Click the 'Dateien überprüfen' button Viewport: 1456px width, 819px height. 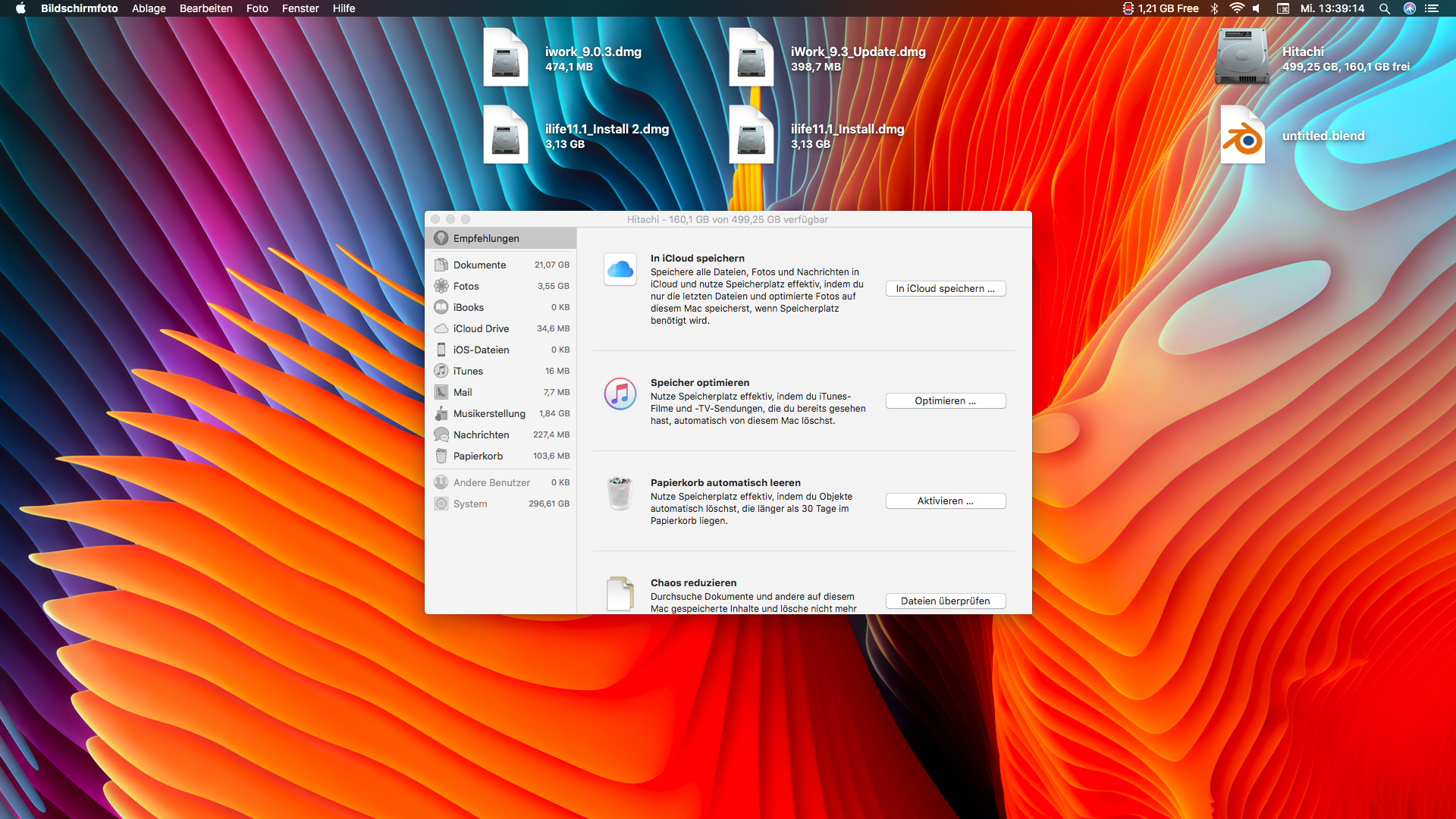click(945, 601)
